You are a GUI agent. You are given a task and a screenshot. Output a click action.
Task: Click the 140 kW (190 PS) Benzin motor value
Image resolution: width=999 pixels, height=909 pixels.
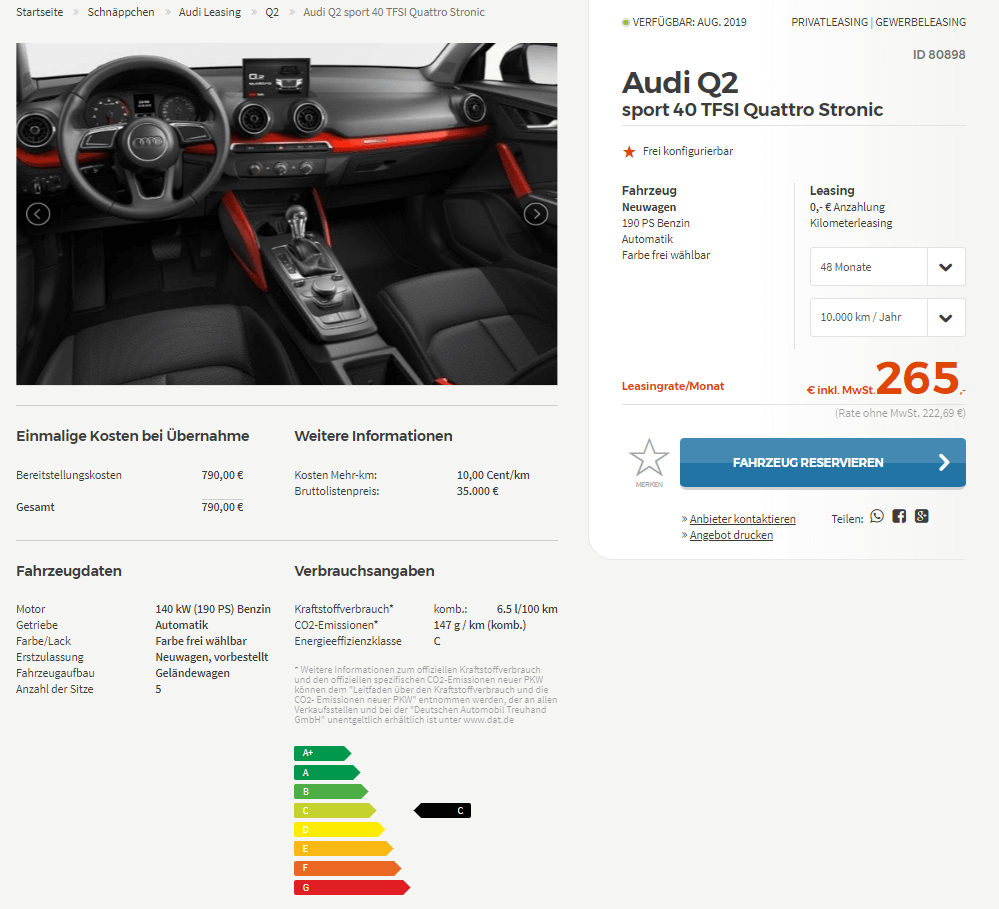coord(213,609)
